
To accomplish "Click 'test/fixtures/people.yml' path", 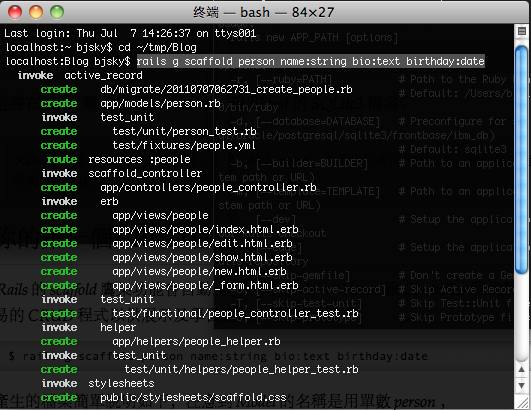I will tap(184, 145).
